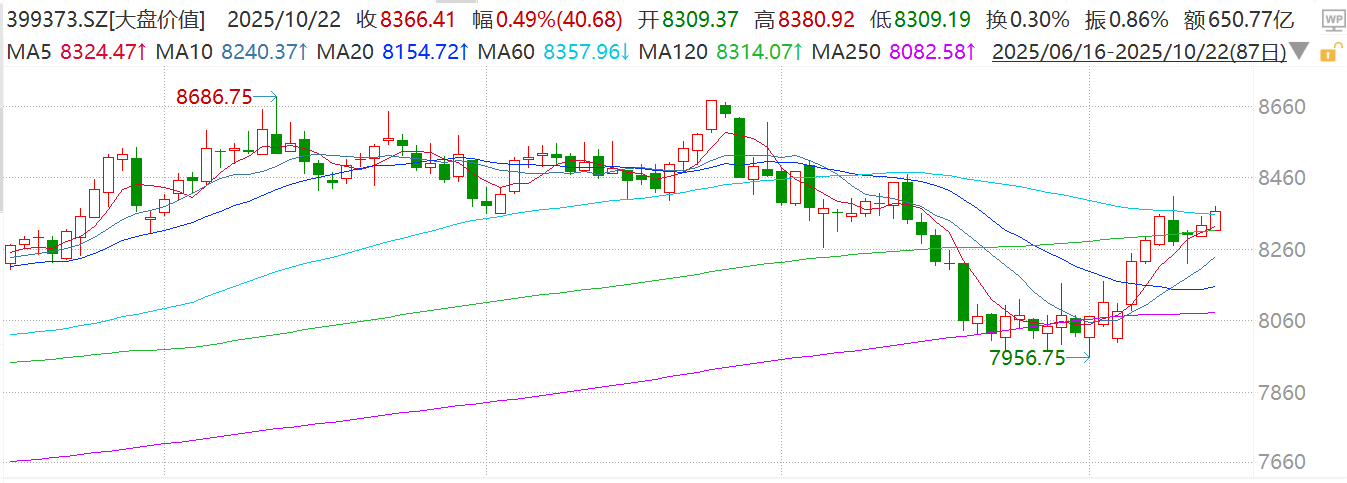Click the 7956.75 low price marker
Image resolution: width=1347 pixels, height=483 pixels.
[x=1027, y=359]
